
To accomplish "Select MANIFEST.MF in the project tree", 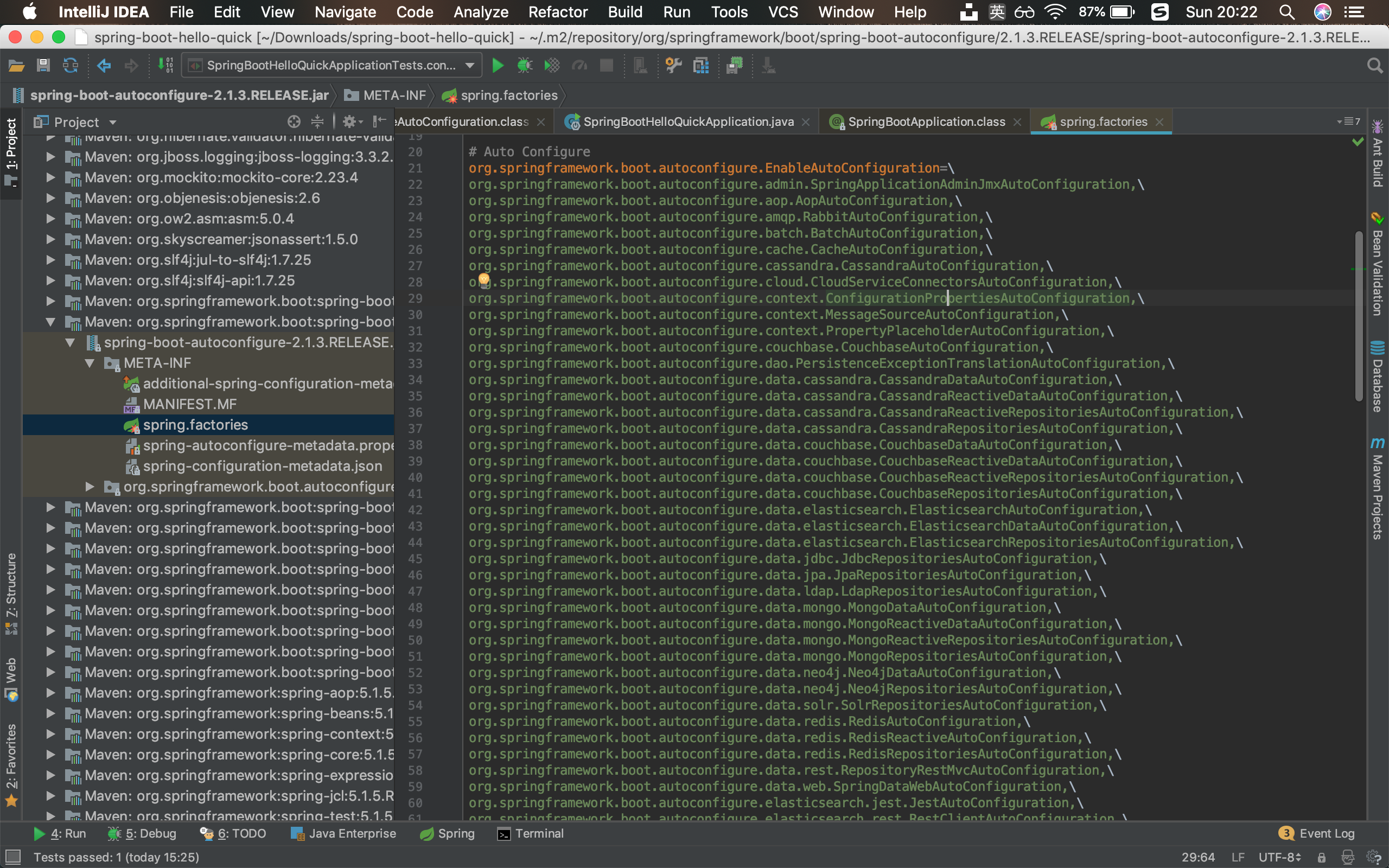I will [189, 404].
